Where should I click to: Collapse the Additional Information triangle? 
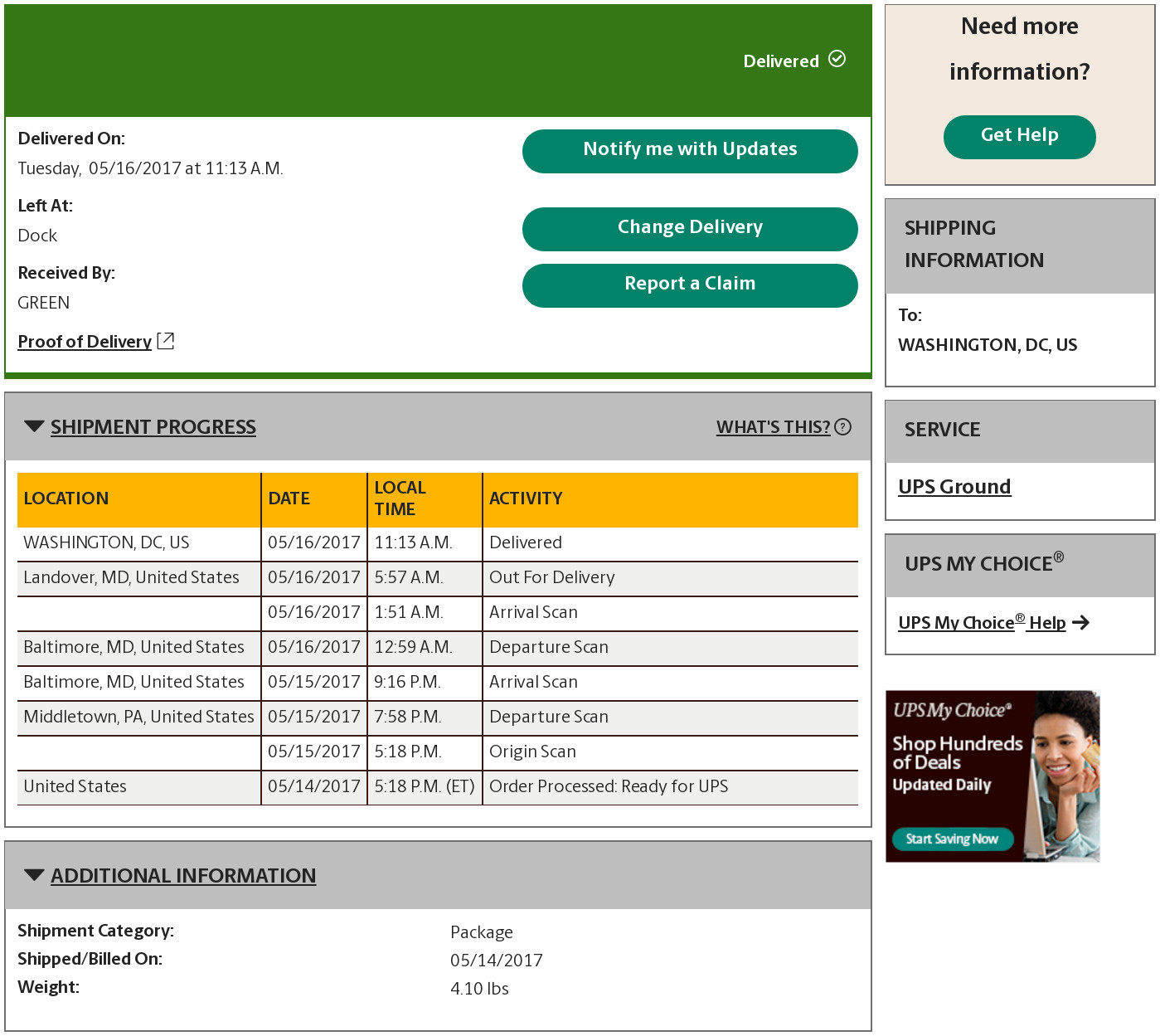(34, 875)
